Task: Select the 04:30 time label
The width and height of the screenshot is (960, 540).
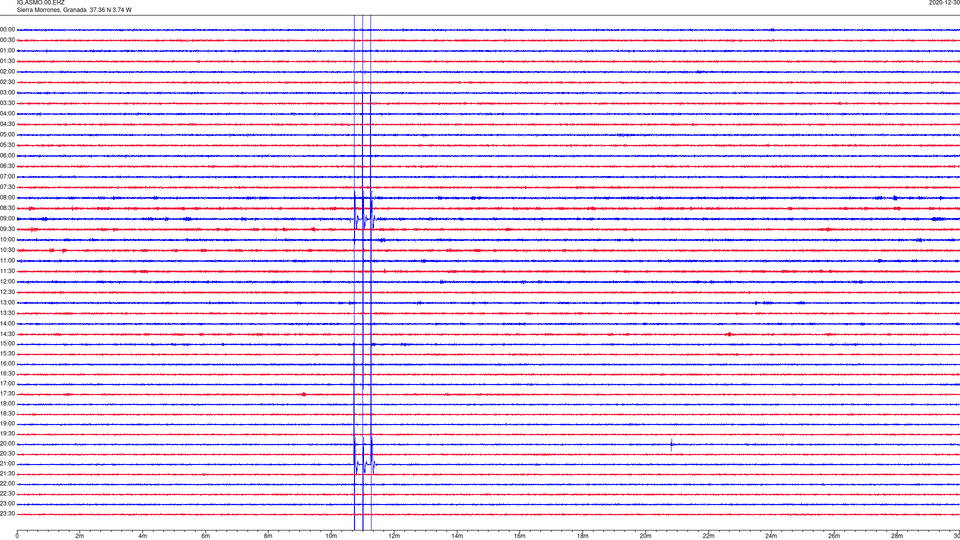Action: click(x=7, y=124)
